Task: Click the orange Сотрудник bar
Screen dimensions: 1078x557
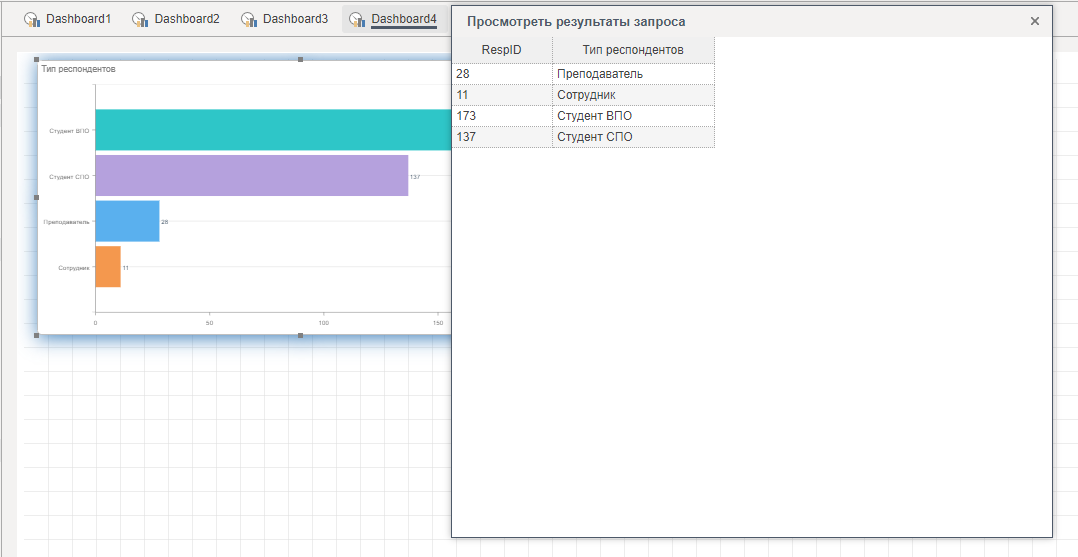Action: click(x=108, y=267)
